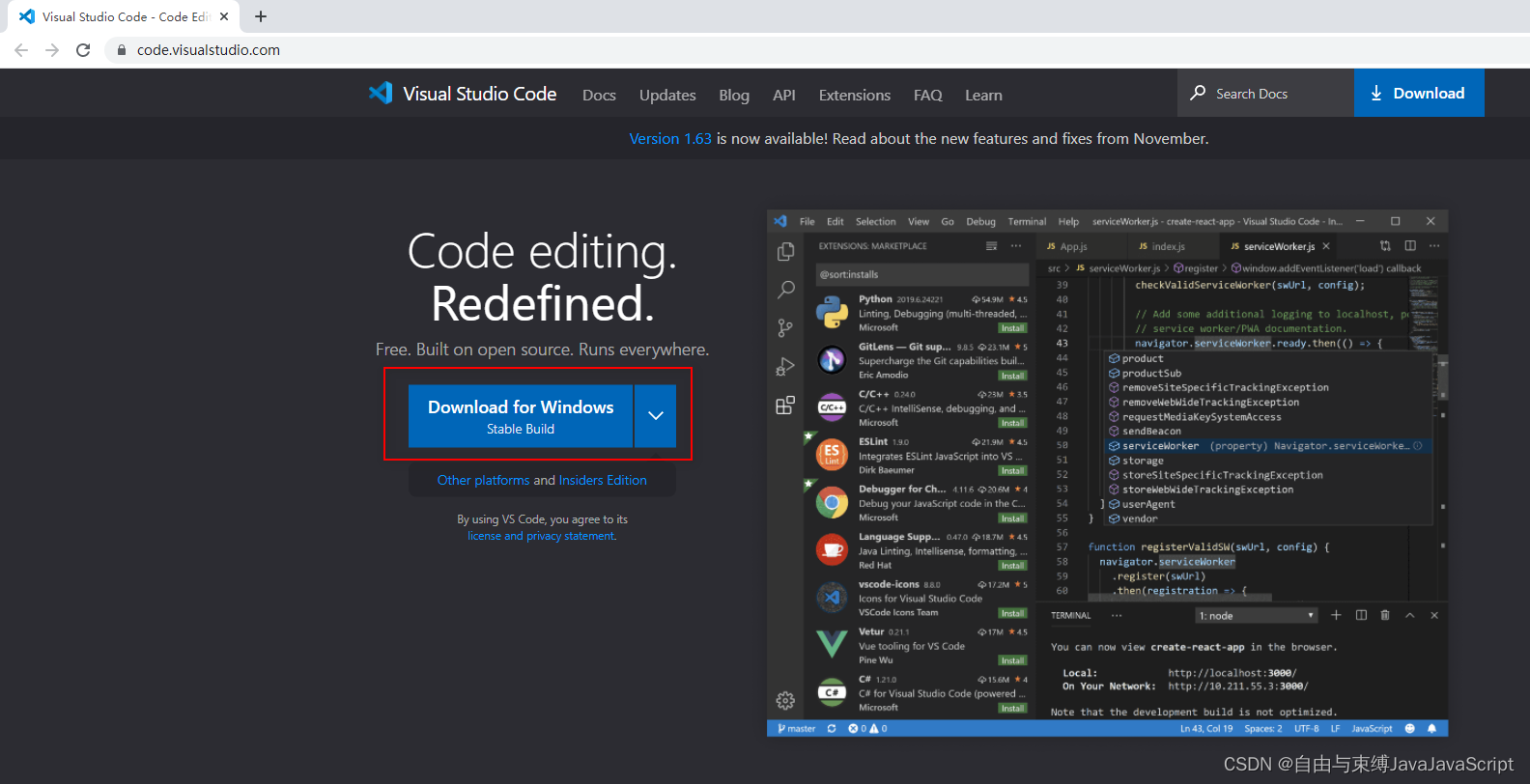Maximize terminal panel using the up chevron

click(1410, 615)
